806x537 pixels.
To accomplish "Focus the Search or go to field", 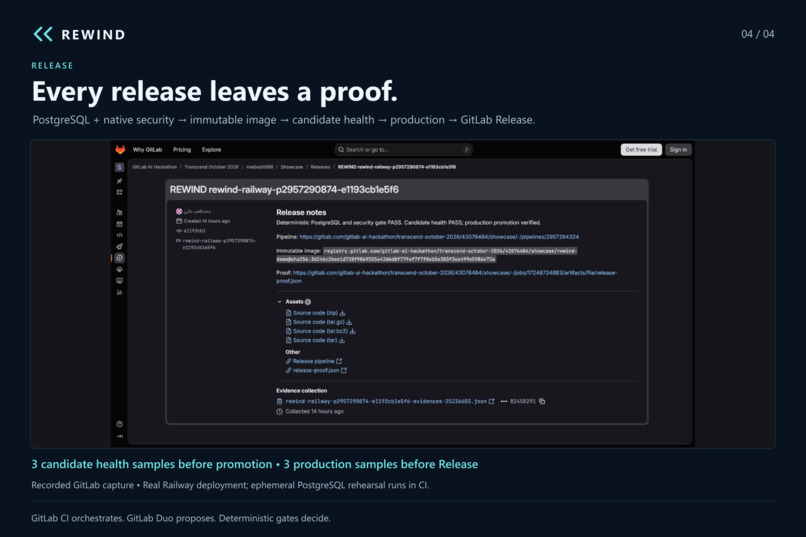I will [404, 150].
